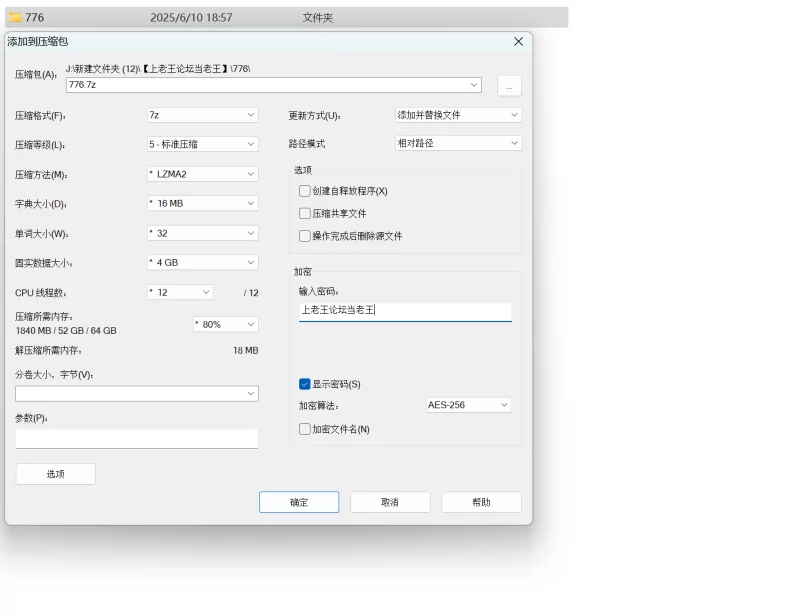Open the 固实数据大小 4 GB dropdown
Viewport: 800px width, 616px height.
[x=203, y=262]
